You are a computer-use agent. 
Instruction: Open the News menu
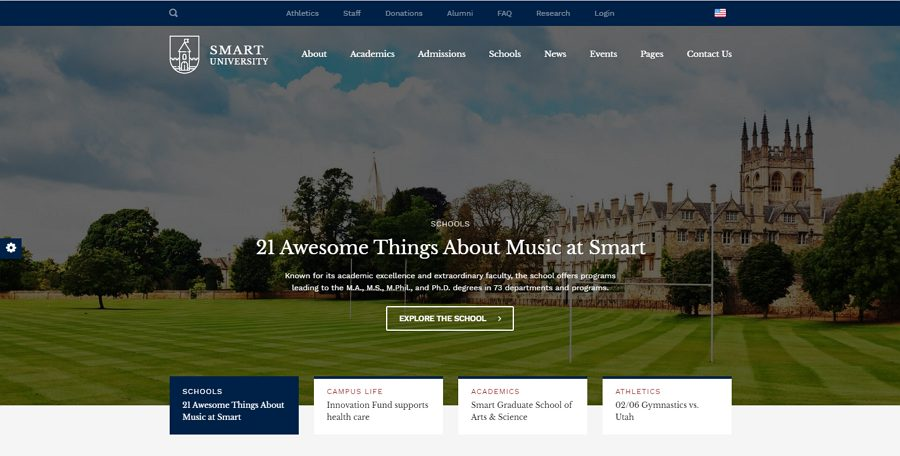coord(555,54)
